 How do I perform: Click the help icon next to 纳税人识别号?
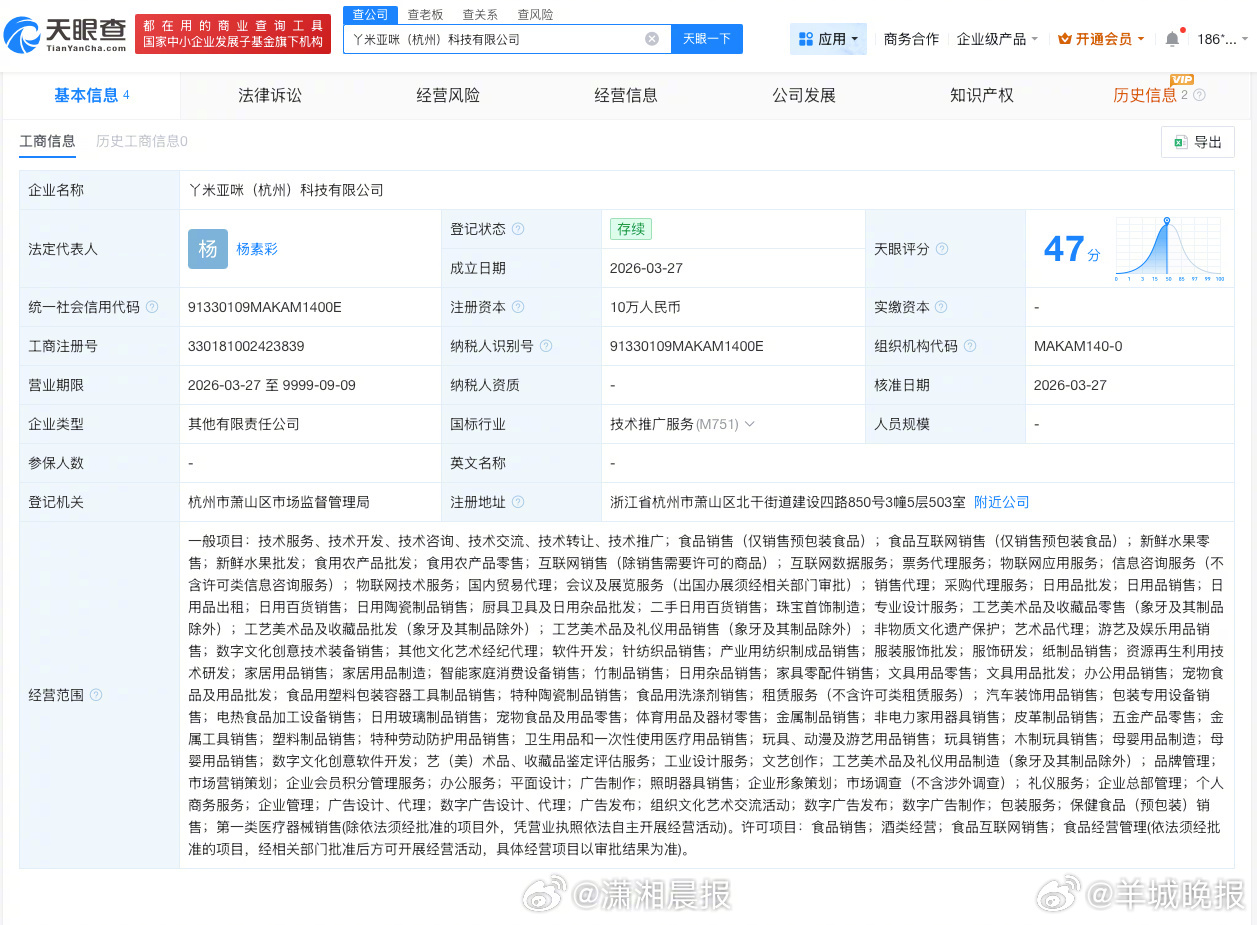tap(546, 346)
